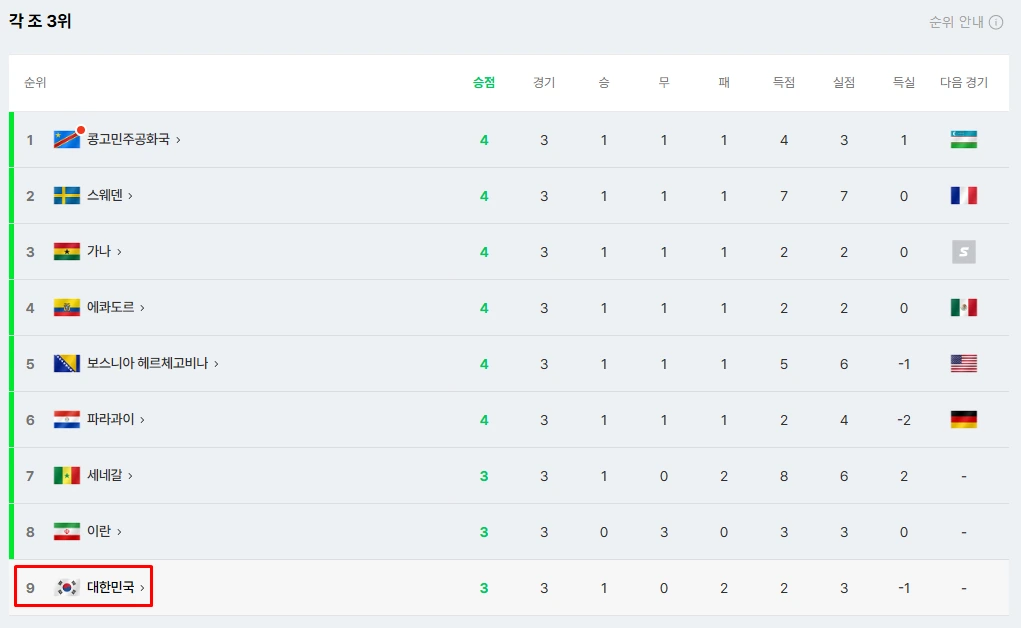Screen dimensions: 1021x628
Task: Open the 이란 team link
Action: tap(99, 532)
